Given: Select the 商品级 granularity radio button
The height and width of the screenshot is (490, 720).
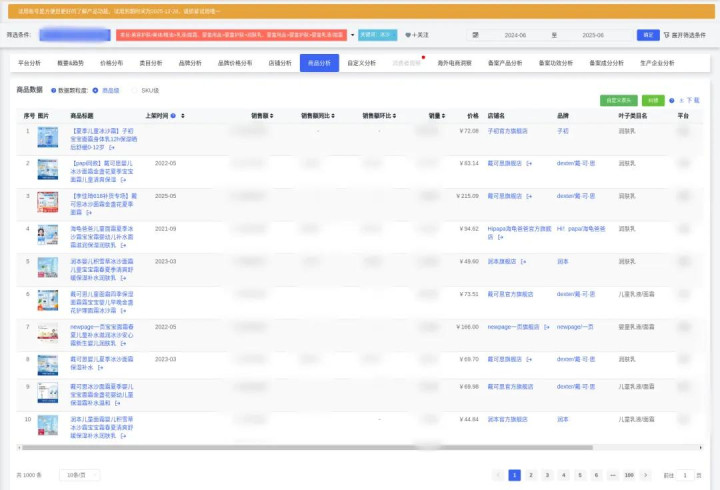Looking at the screenshot, I should (96, 90).
